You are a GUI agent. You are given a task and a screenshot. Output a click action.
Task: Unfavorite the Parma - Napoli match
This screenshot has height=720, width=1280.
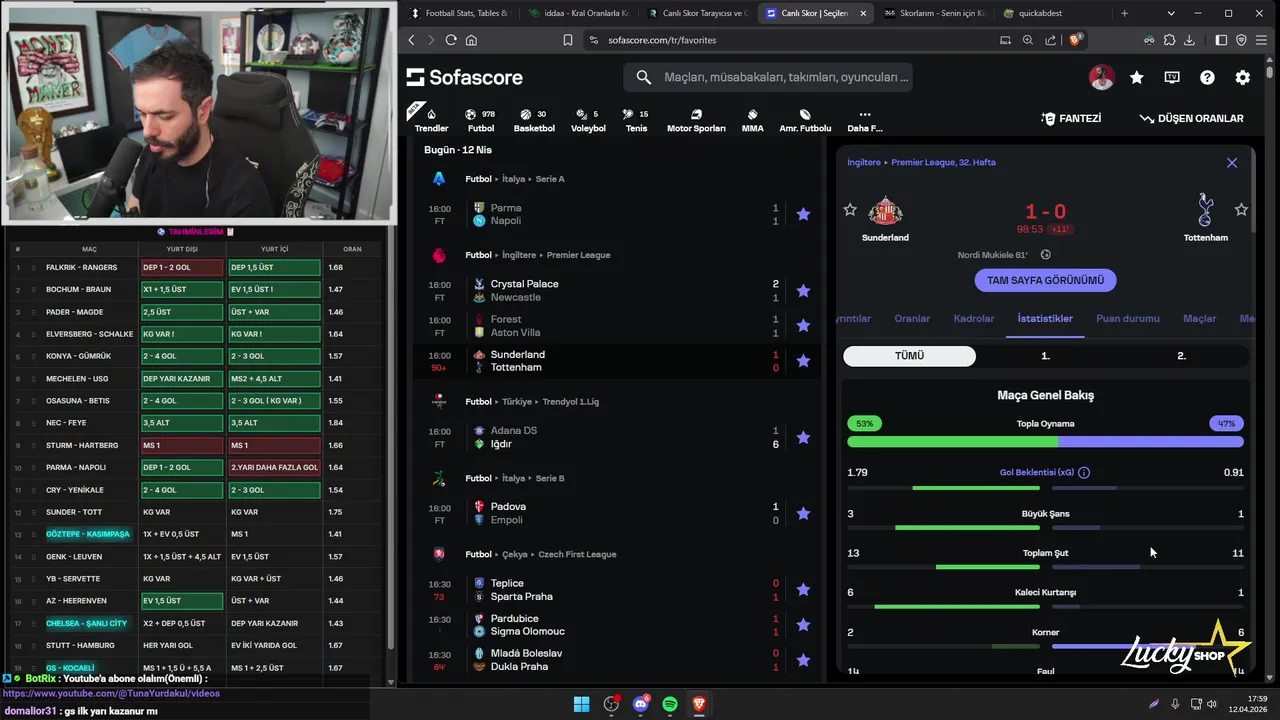803,214
